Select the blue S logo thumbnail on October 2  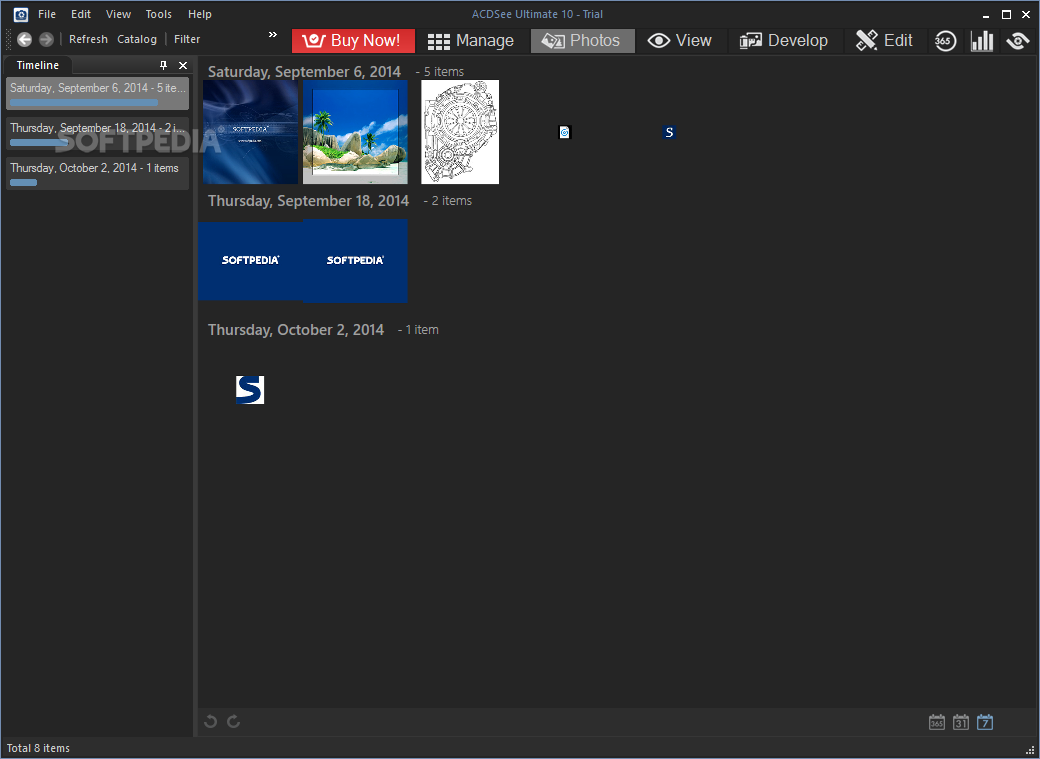(x=250, y=389)
